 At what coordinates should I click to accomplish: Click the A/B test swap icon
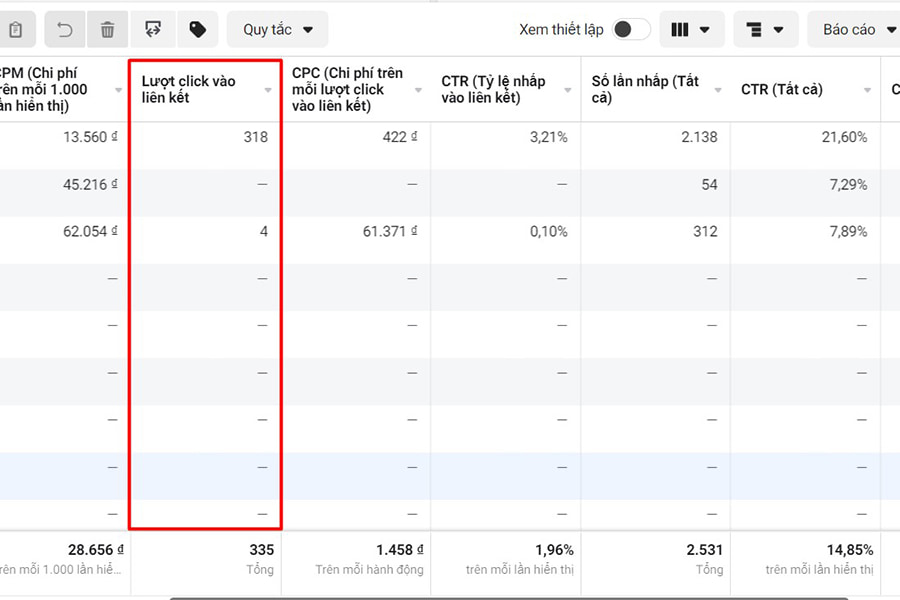(153, 30)
